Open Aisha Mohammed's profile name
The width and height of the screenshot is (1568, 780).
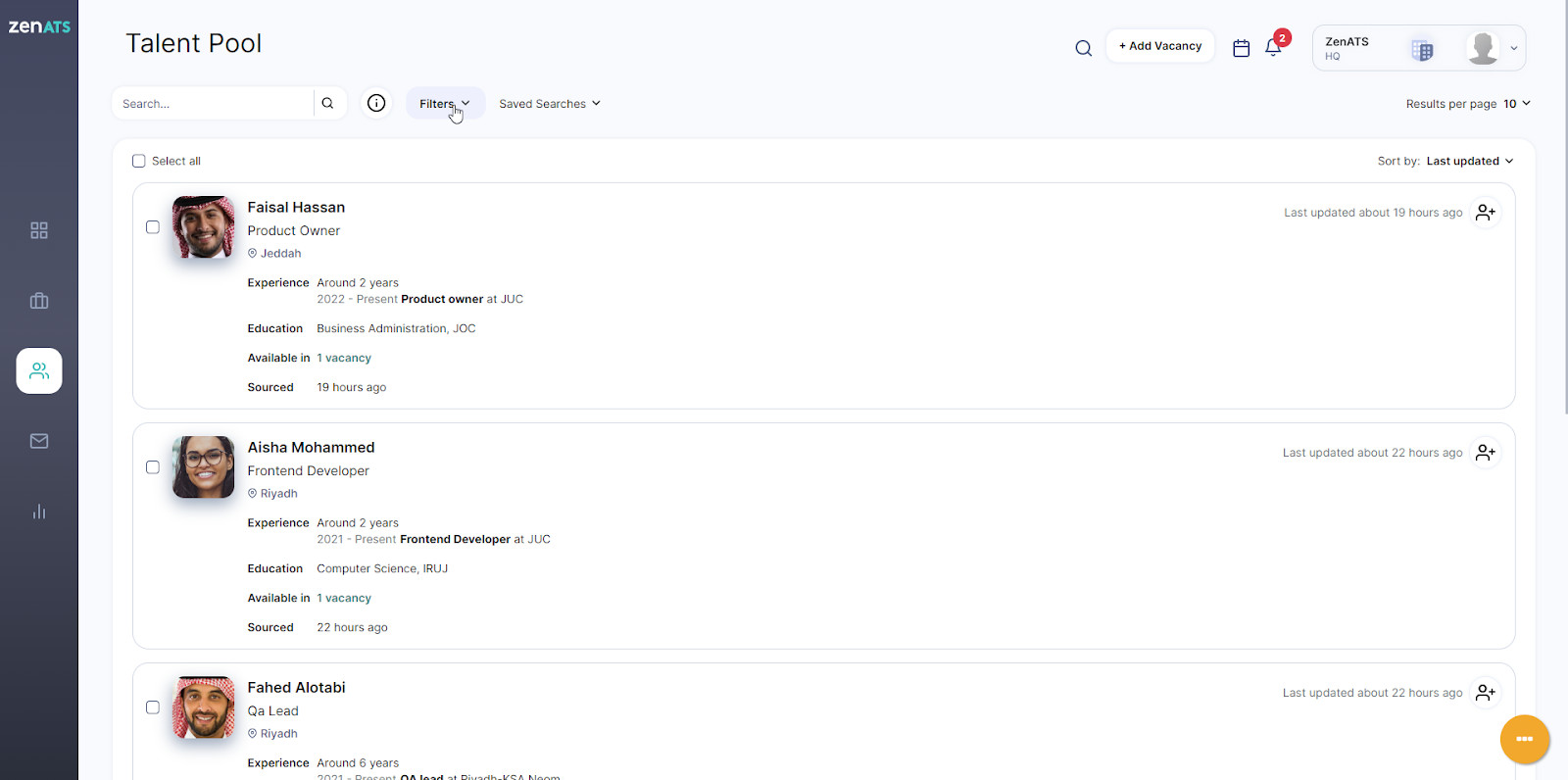click(311, 447)
